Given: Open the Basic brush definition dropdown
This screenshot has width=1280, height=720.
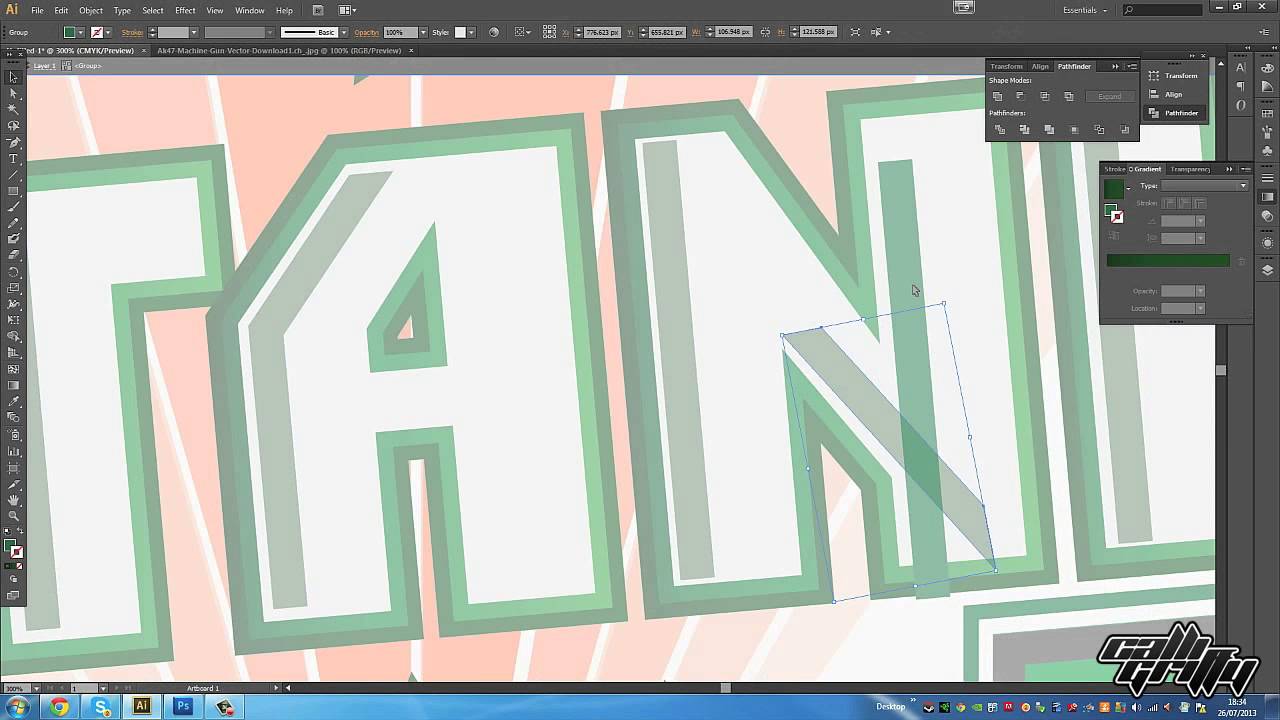Looking at the screenshot, I should [x=342, y=32].
